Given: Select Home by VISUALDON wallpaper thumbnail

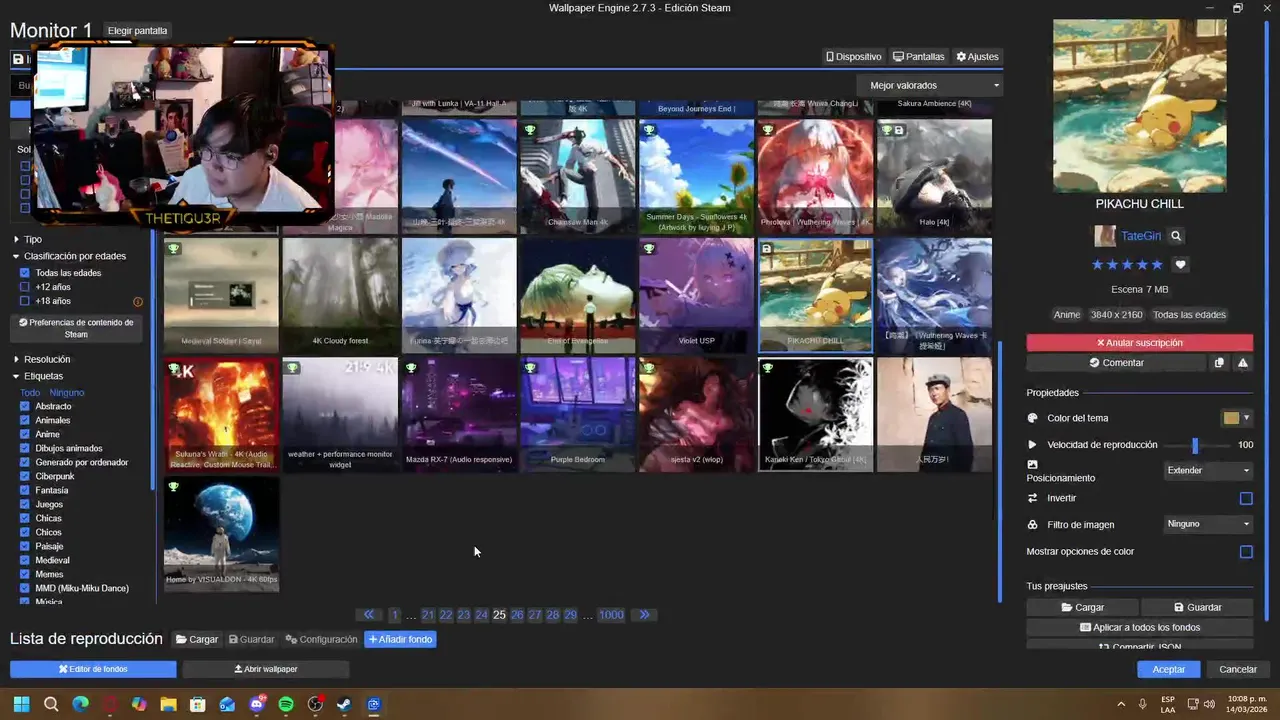Looking at the screenshot, I should coord(222,534).
